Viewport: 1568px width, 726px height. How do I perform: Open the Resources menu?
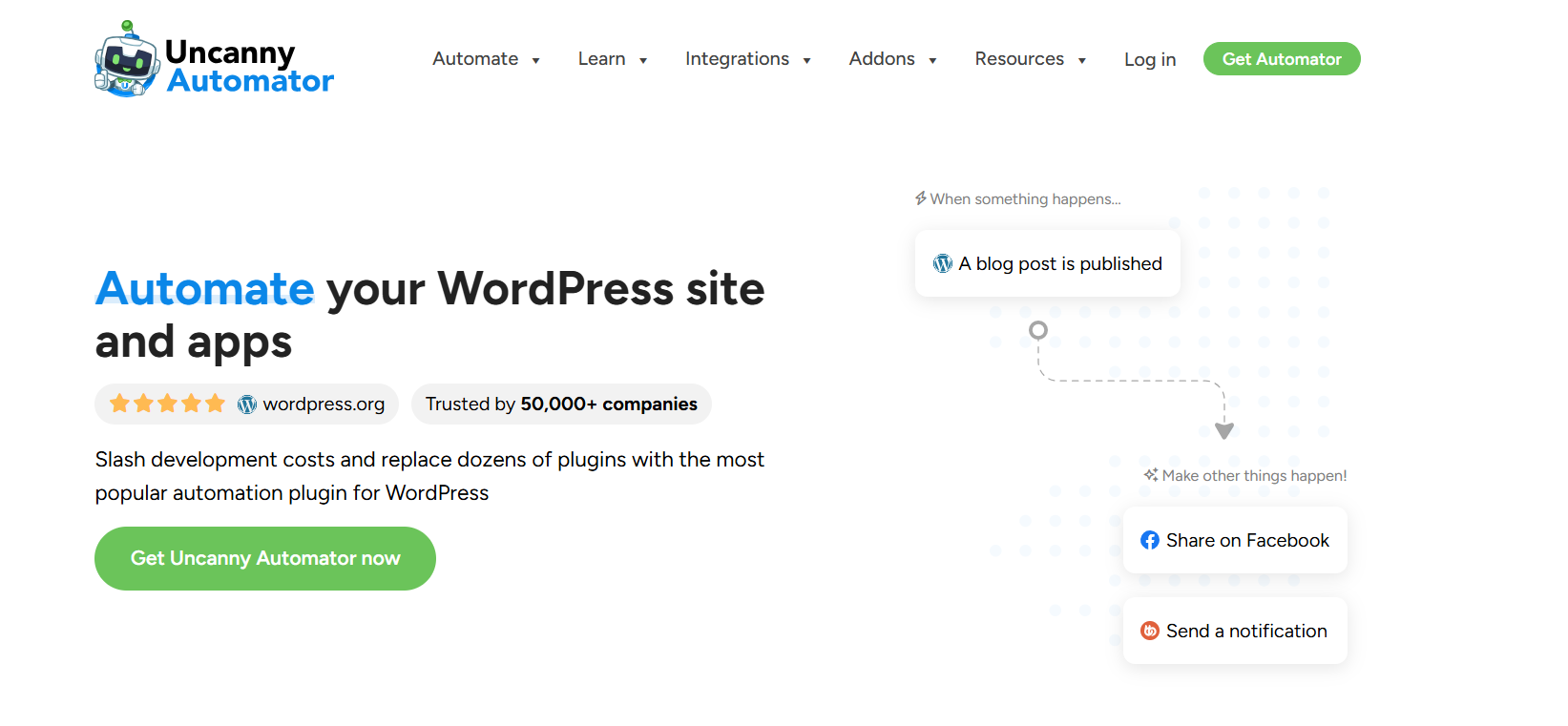(x=1019, y=59)
